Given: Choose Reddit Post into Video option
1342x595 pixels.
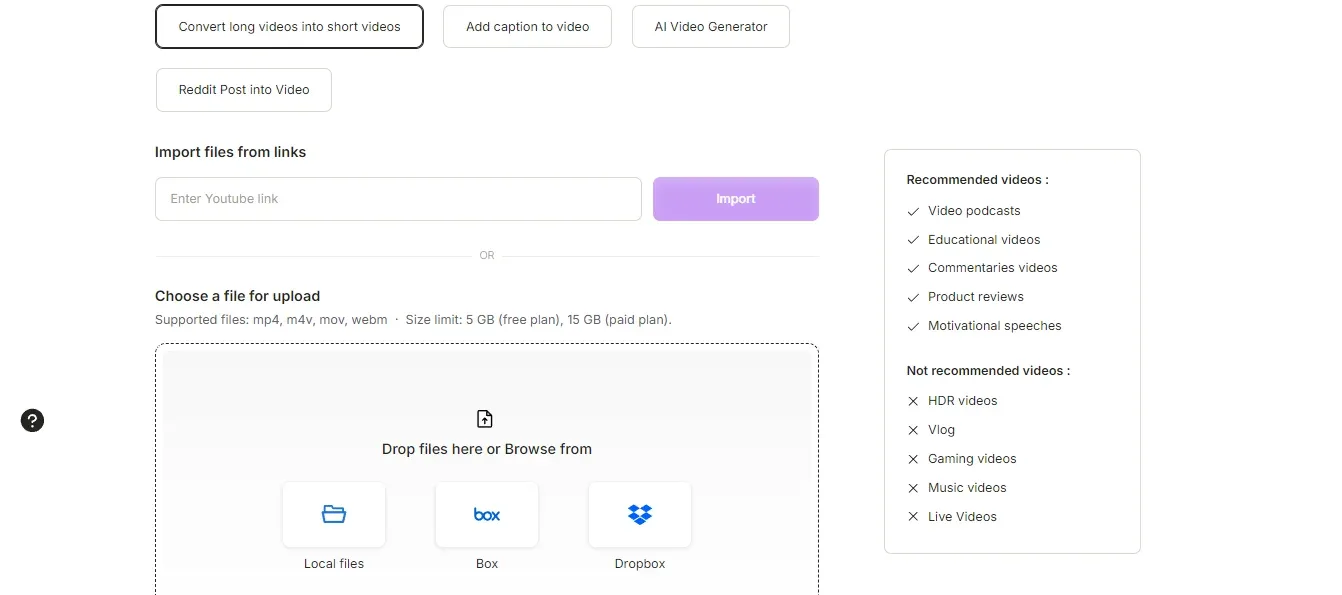Looking at the screenshot, I should [x=244, y=90].
